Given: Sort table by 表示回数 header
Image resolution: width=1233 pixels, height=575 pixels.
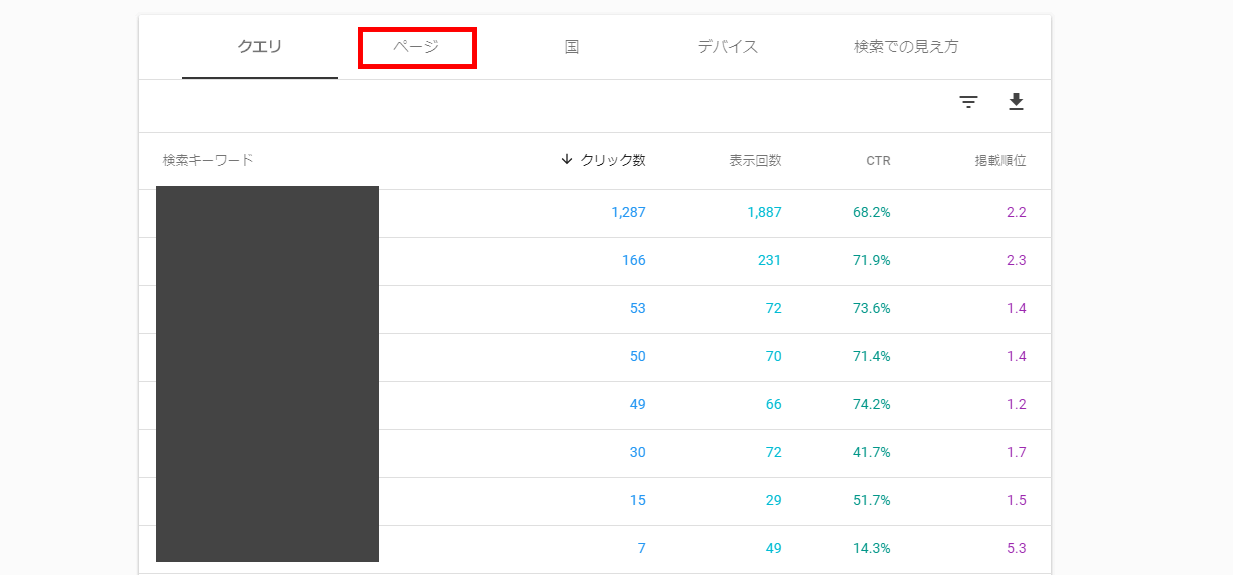Looking at the screenshot, I should point(755,160).
